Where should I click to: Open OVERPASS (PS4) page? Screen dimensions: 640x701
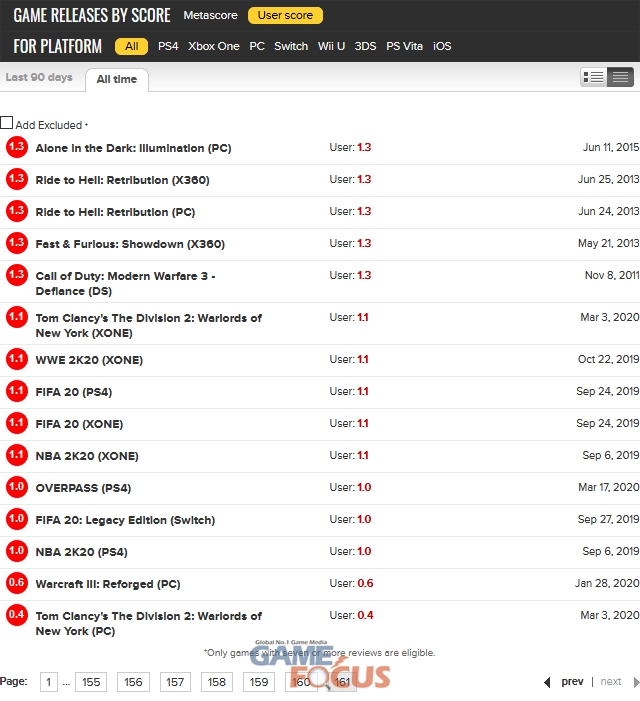[x=83, y=488]
